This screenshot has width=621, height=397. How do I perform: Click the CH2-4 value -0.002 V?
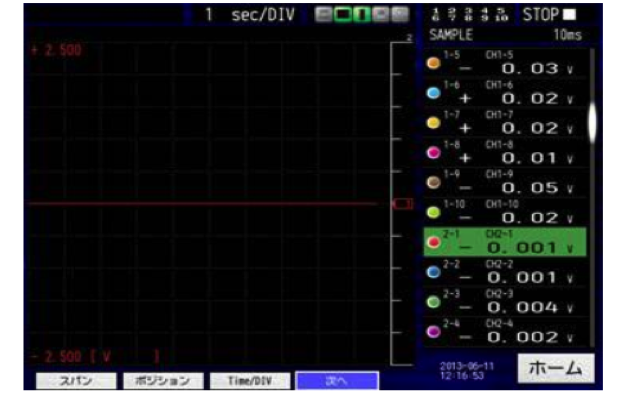coord(515,337)
